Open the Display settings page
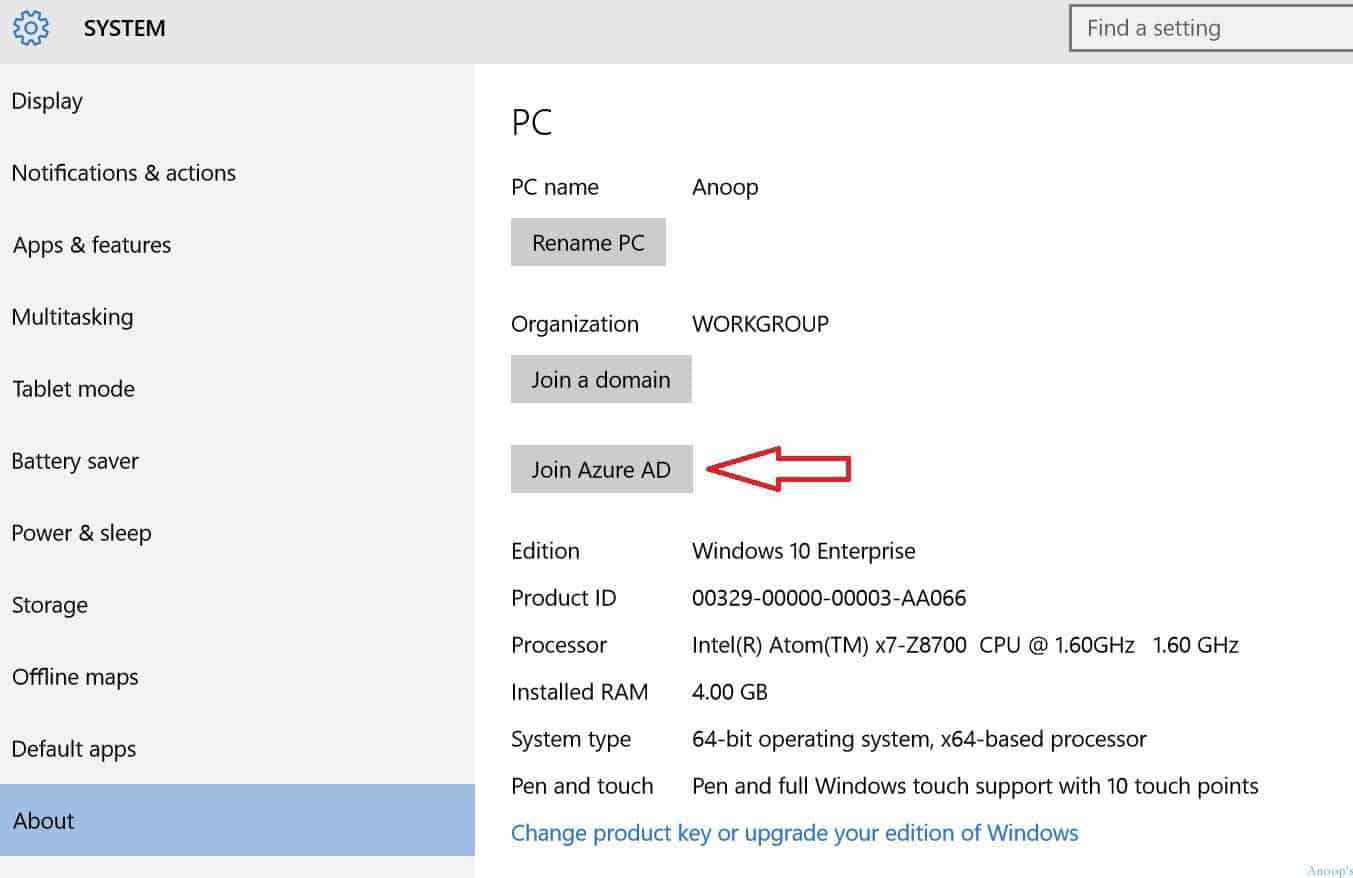Viewport: 1353px width, 878px height. pyautogui.click(x=237, y=101)
